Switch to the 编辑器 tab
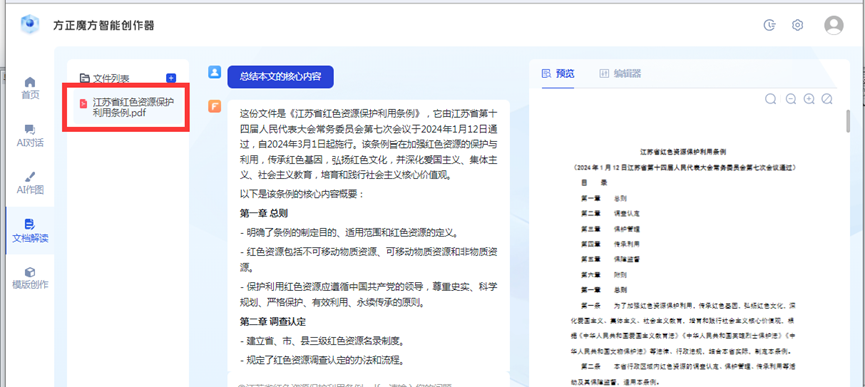Viewport: 865px width, 387px height. click(x=620, y=74)
